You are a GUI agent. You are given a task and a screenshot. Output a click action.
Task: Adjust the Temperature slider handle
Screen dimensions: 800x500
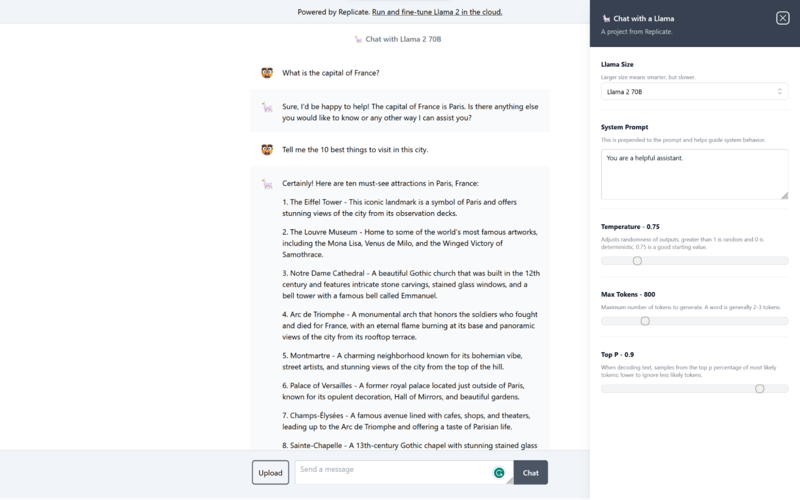point(637,261)
